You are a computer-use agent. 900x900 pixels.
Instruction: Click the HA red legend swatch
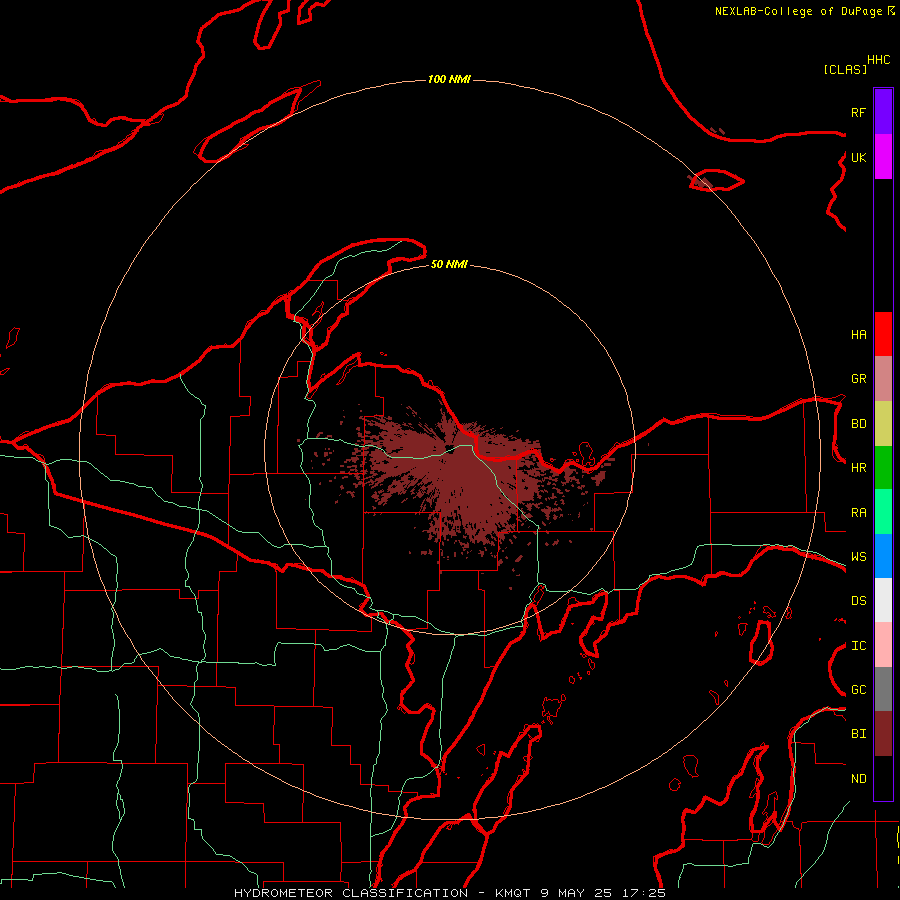coord(883,334)
